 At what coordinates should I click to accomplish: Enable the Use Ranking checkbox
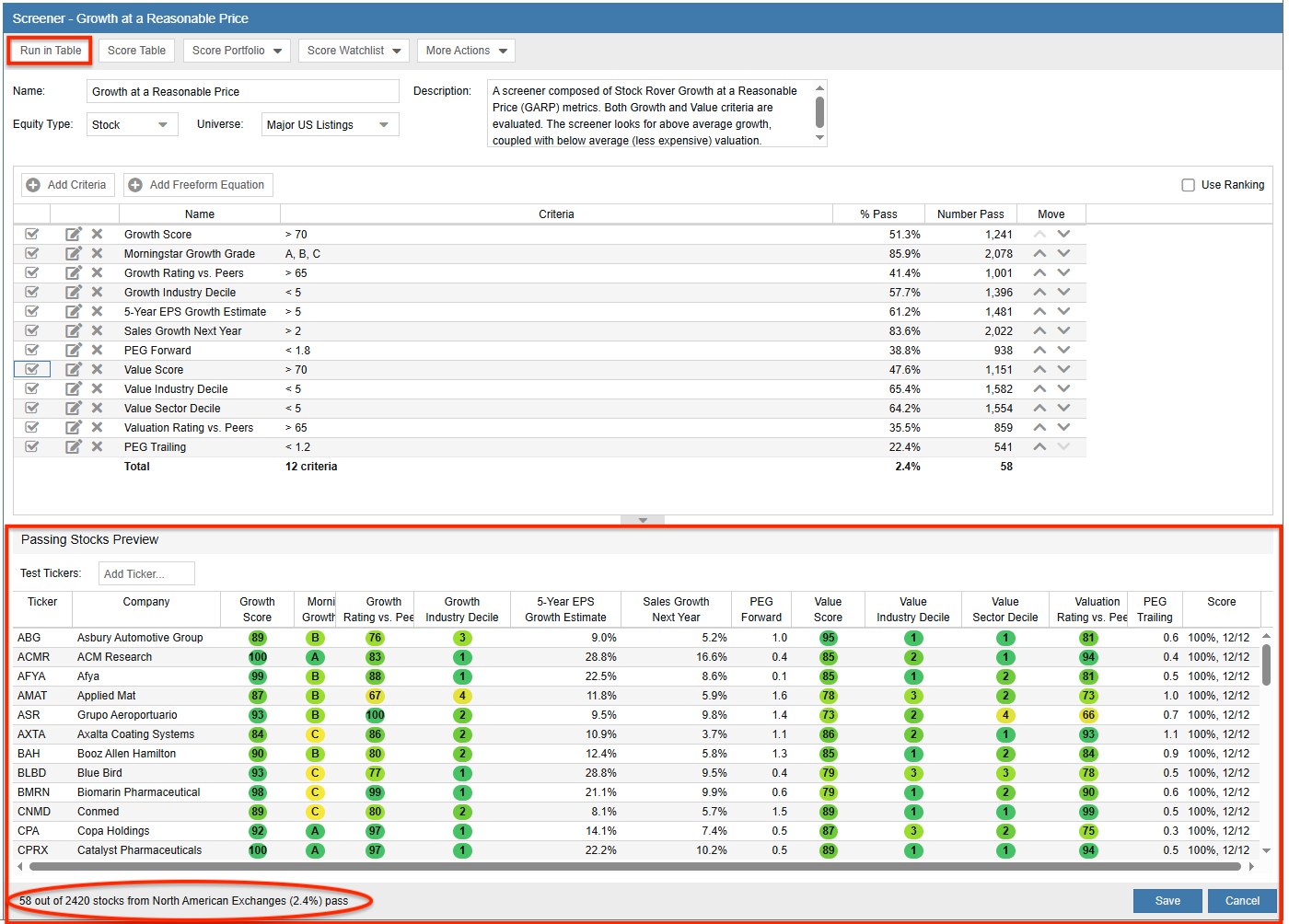[x=1188, y=184]
